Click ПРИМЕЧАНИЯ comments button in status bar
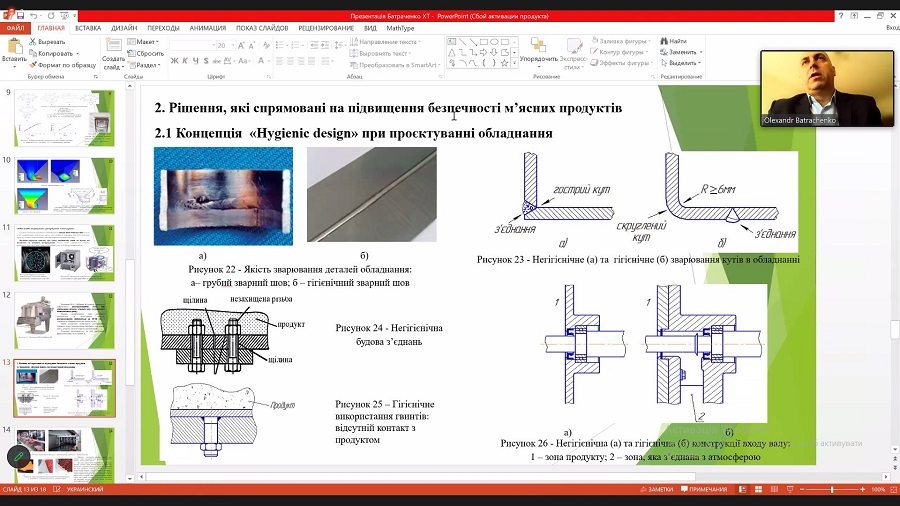 click(x=704, y=489)
